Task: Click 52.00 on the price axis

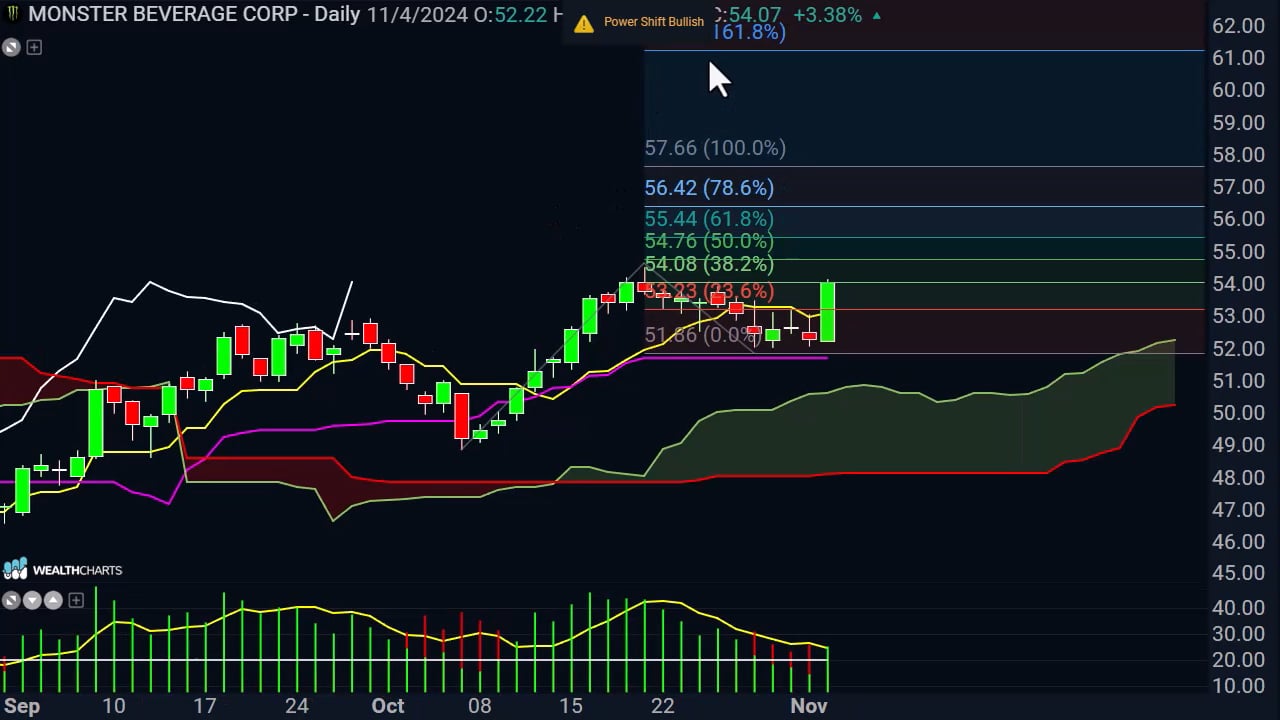Action: (1238, 349)
